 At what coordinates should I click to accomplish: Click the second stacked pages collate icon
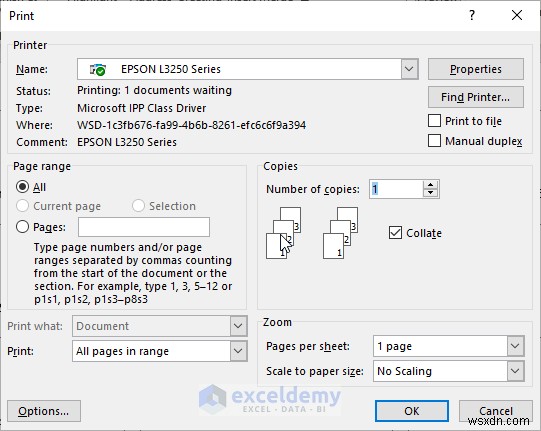(340, 233)
